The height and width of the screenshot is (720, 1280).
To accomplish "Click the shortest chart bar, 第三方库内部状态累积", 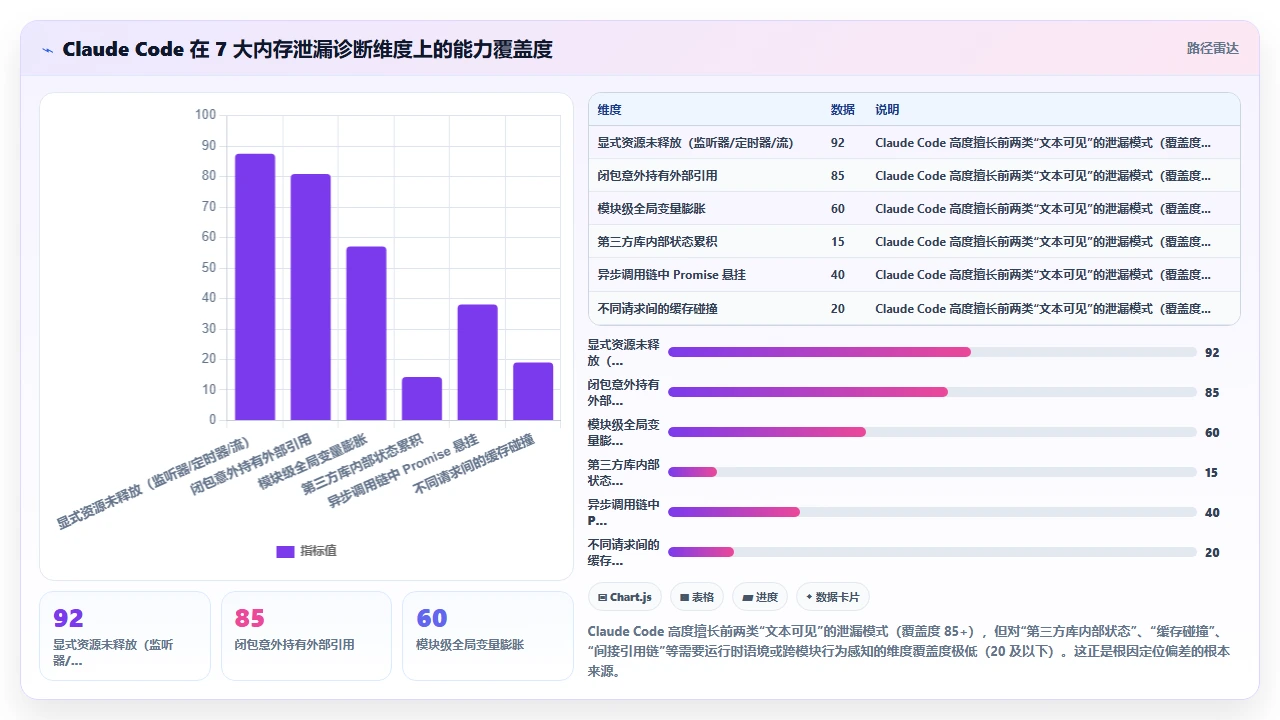I will (x=422, y=399).
